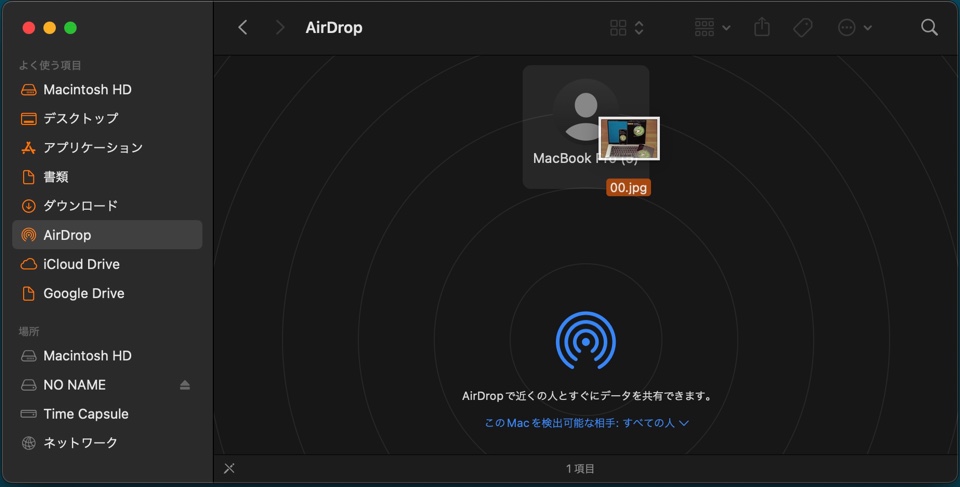Click the 場所 section header
This screenshot has height=487, width=960.
pos(29,331)
